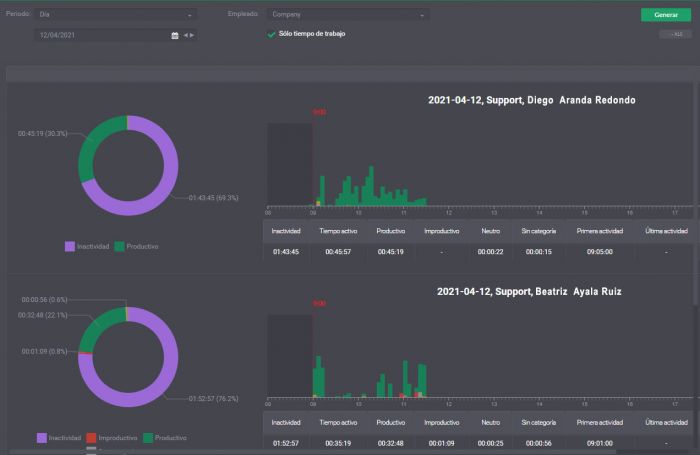The image size is (700, 455).
Task: Click Productivo column header in Beatriz's table
Action: click(391, 422)
